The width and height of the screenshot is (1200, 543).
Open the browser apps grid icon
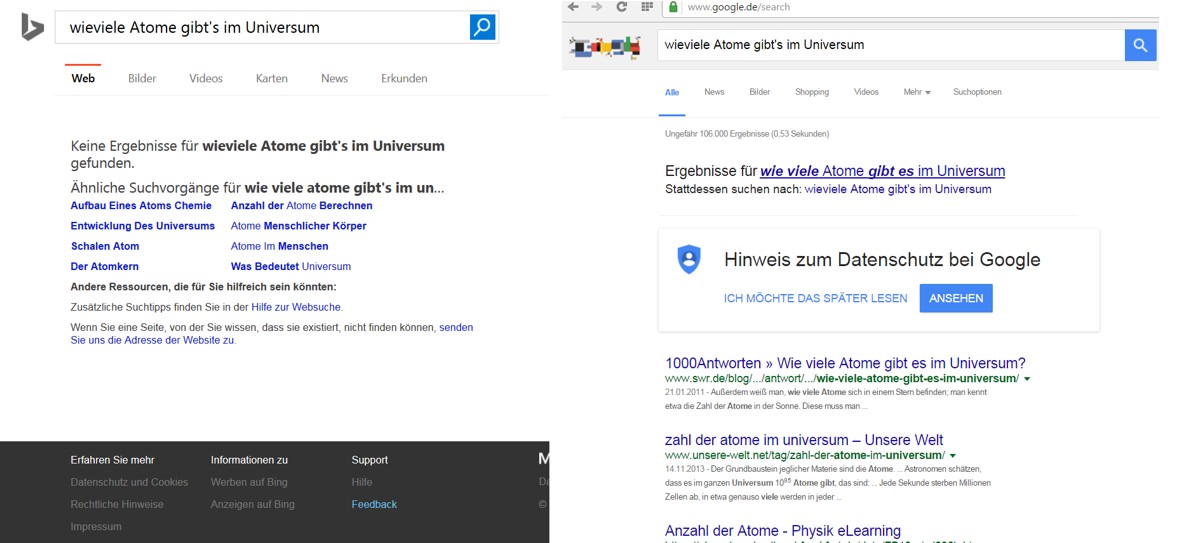point(647,7)
